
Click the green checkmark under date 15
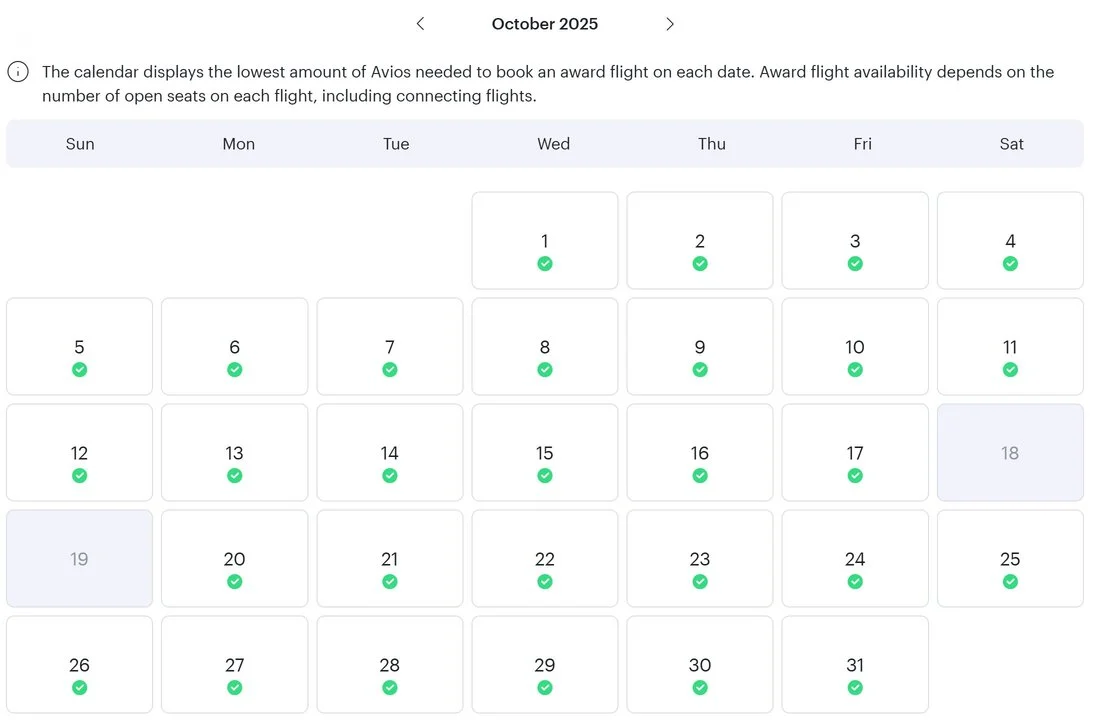pyautogui.click(x=545, y=476)
